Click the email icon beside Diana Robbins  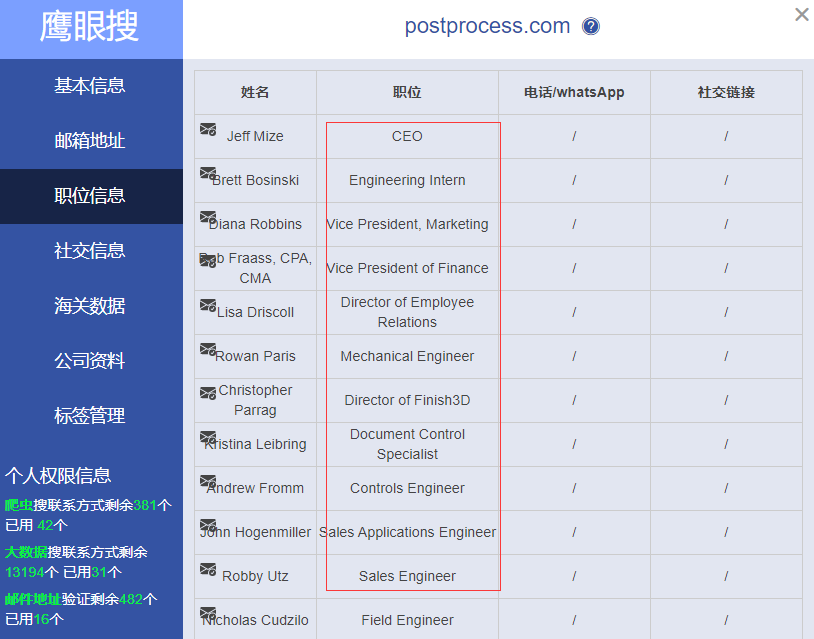pos(208,217)
